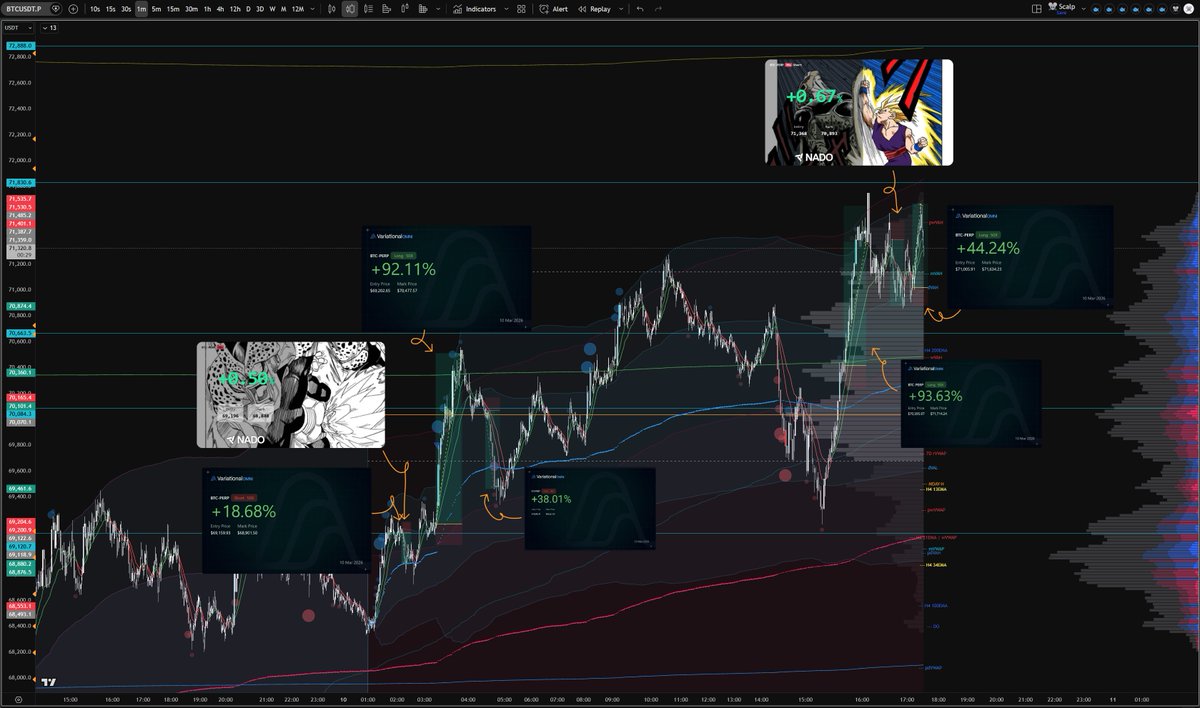
Task: Choose the 12M timeframe
Action: click(298, 9)
